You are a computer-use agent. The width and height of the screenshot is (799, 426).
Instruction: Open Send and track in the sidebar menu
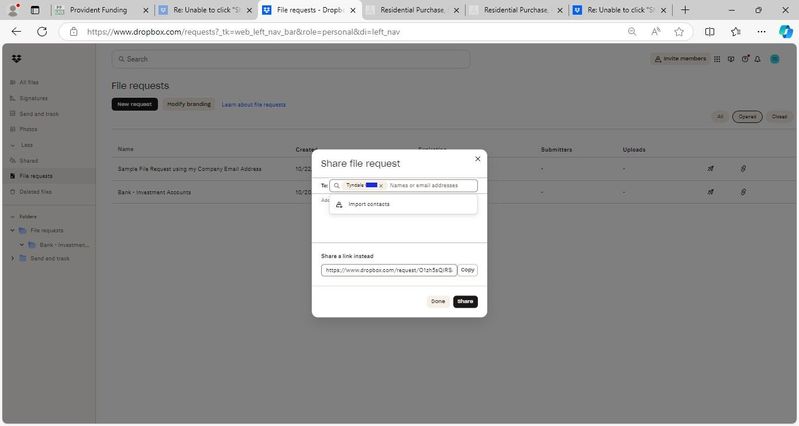coord(39,114)
